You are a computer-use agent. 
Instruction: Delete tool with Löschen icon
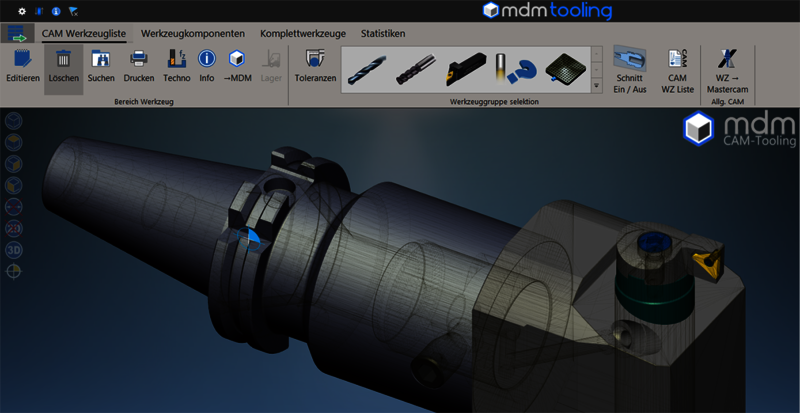pos(63,66)
